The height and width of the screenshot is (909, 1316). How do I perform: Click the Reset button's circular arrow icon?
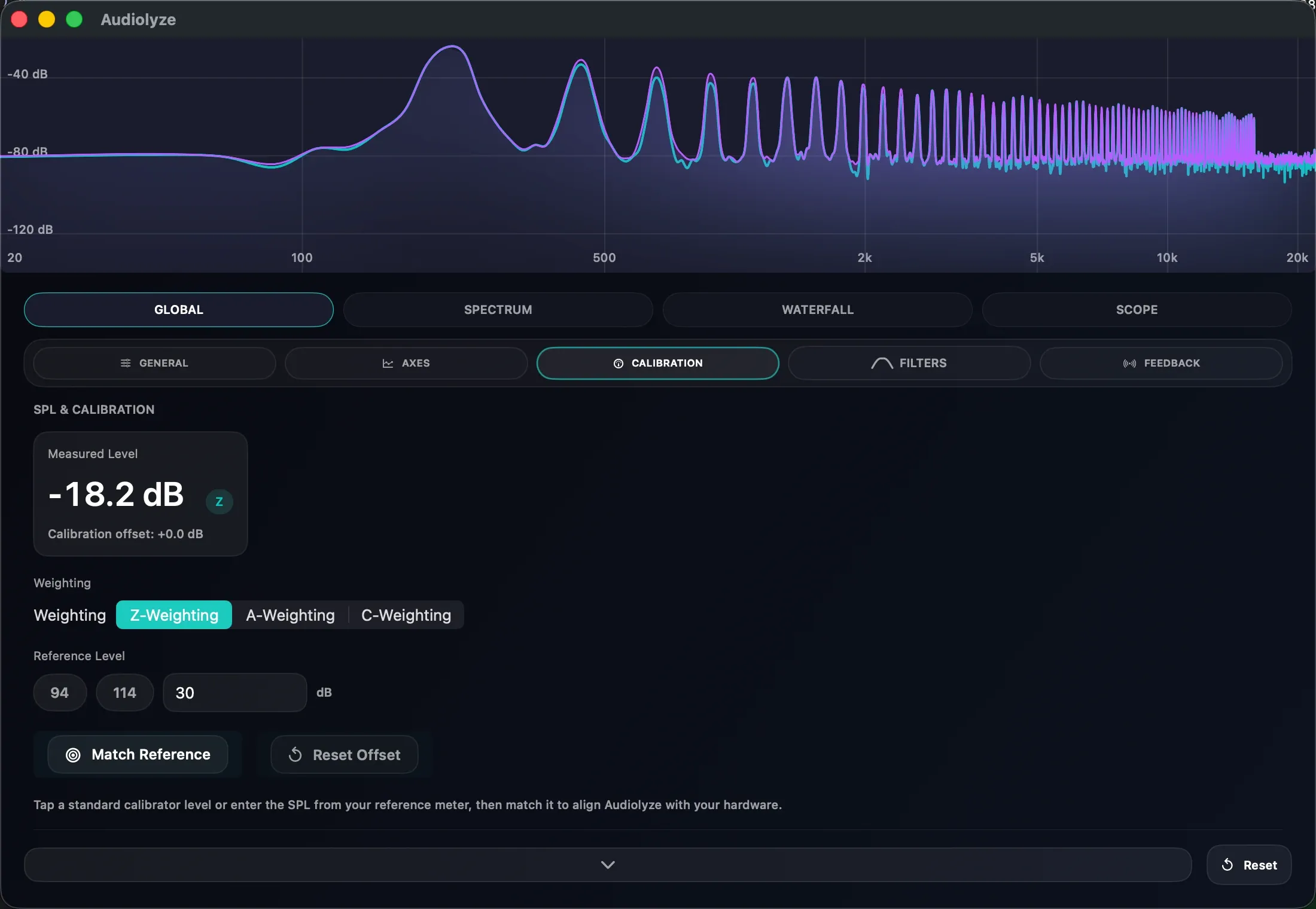point(1227,865)
